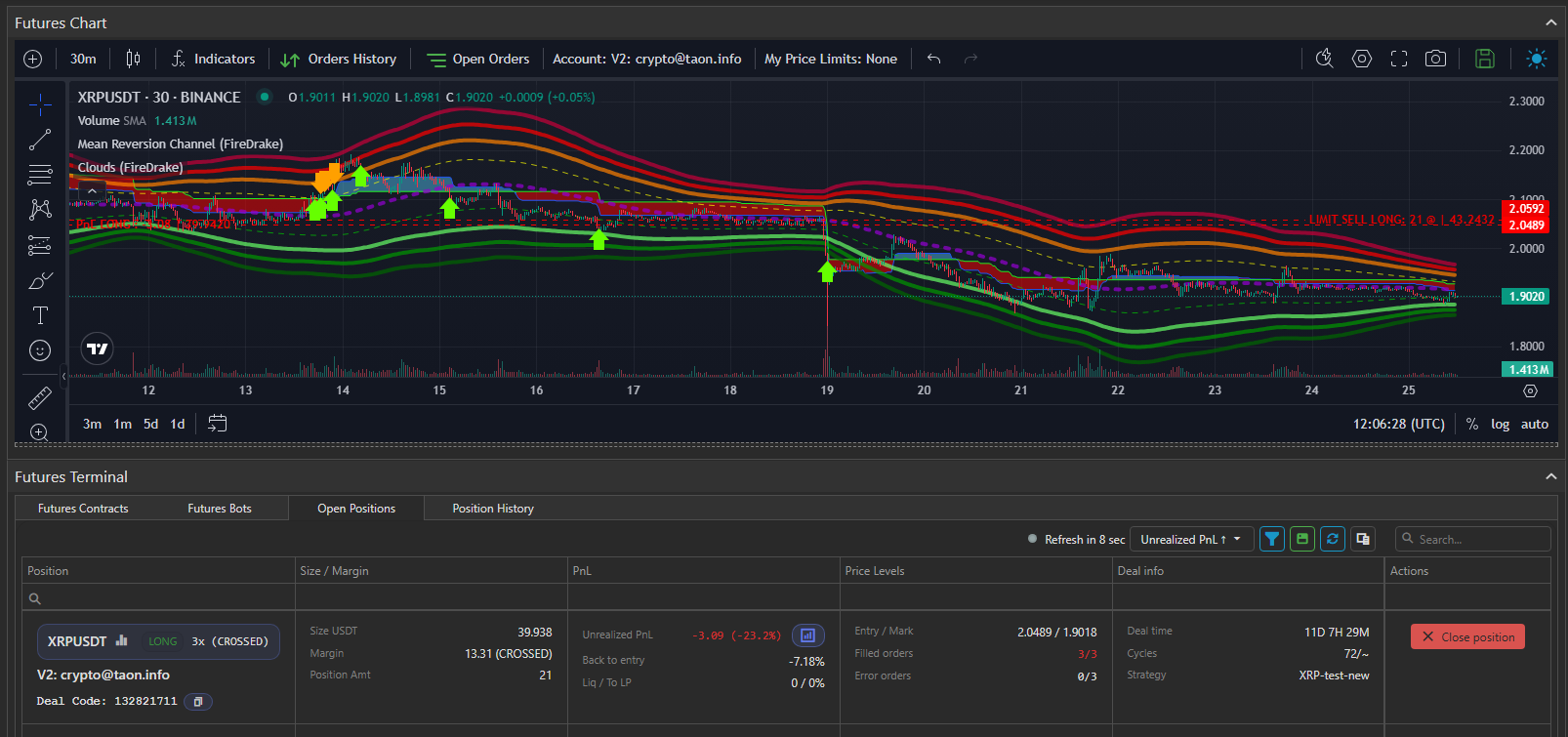The height and width of the screenshot is (737, 1568).
Task: Open the measure ruler tool
Action: tap(40, 397)
